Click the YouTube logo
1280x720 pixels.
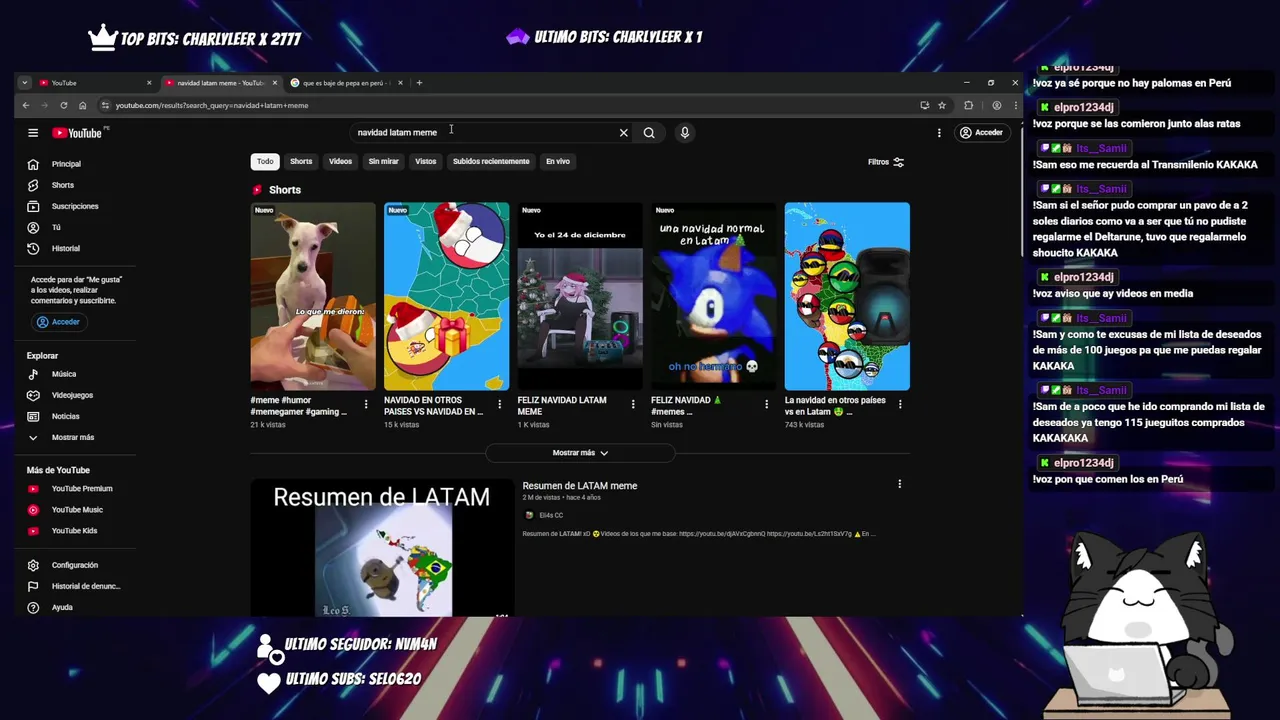[x=77, y=132]
